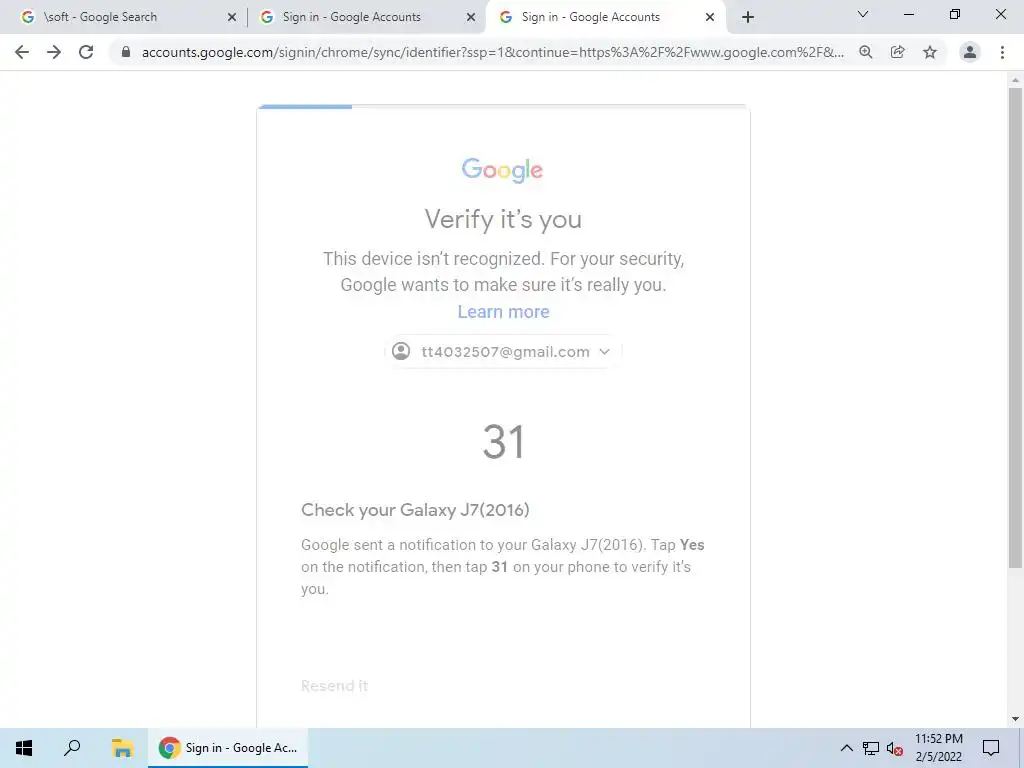This screenshot has width=1024, height=768.
Task: Open muted volume tray icon
Action: click(x=895, y=748)
